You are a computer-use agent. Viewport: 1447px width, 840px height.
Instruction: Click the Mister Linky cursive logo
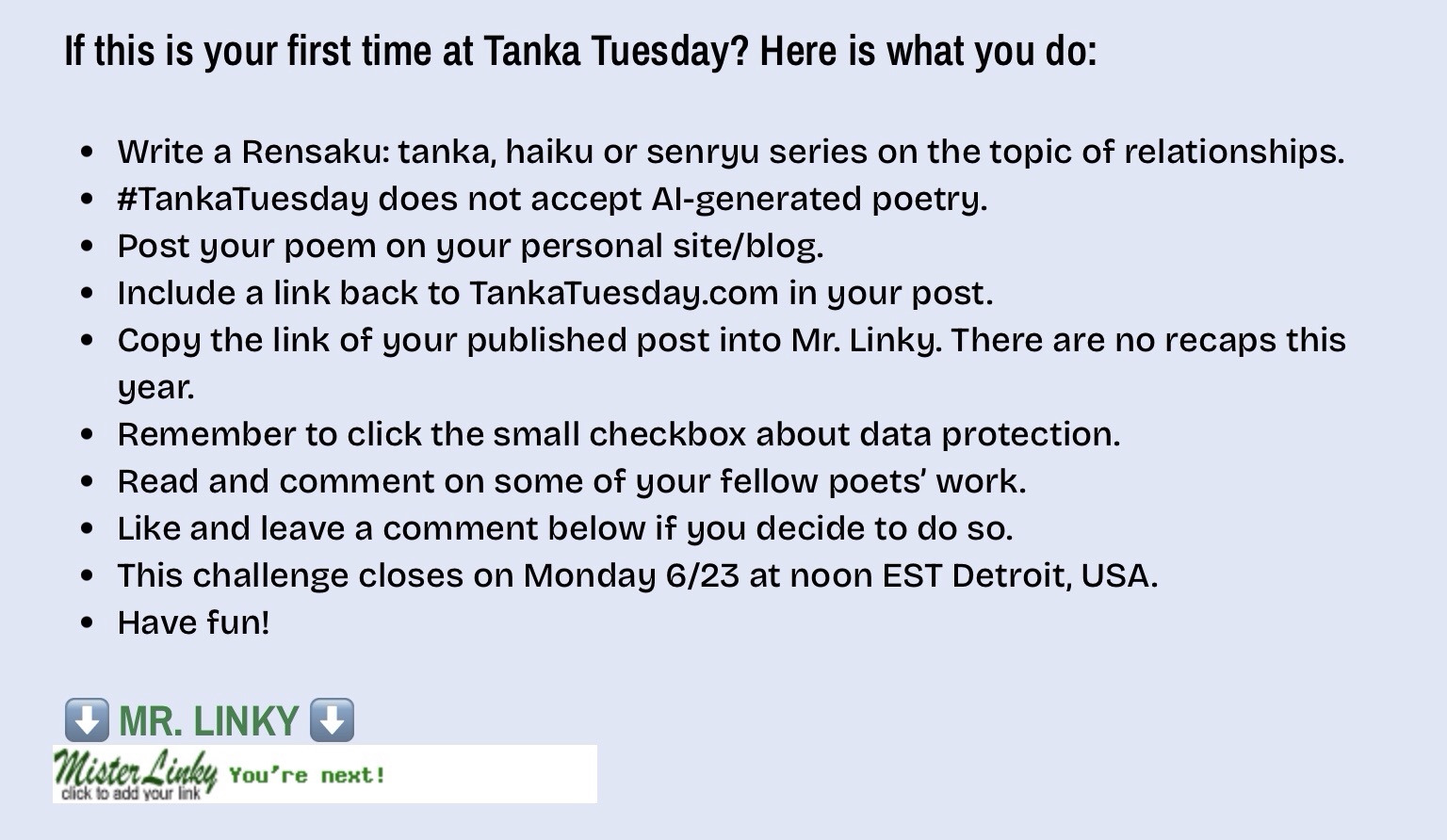pyautogui.click(x=135, y=773)
